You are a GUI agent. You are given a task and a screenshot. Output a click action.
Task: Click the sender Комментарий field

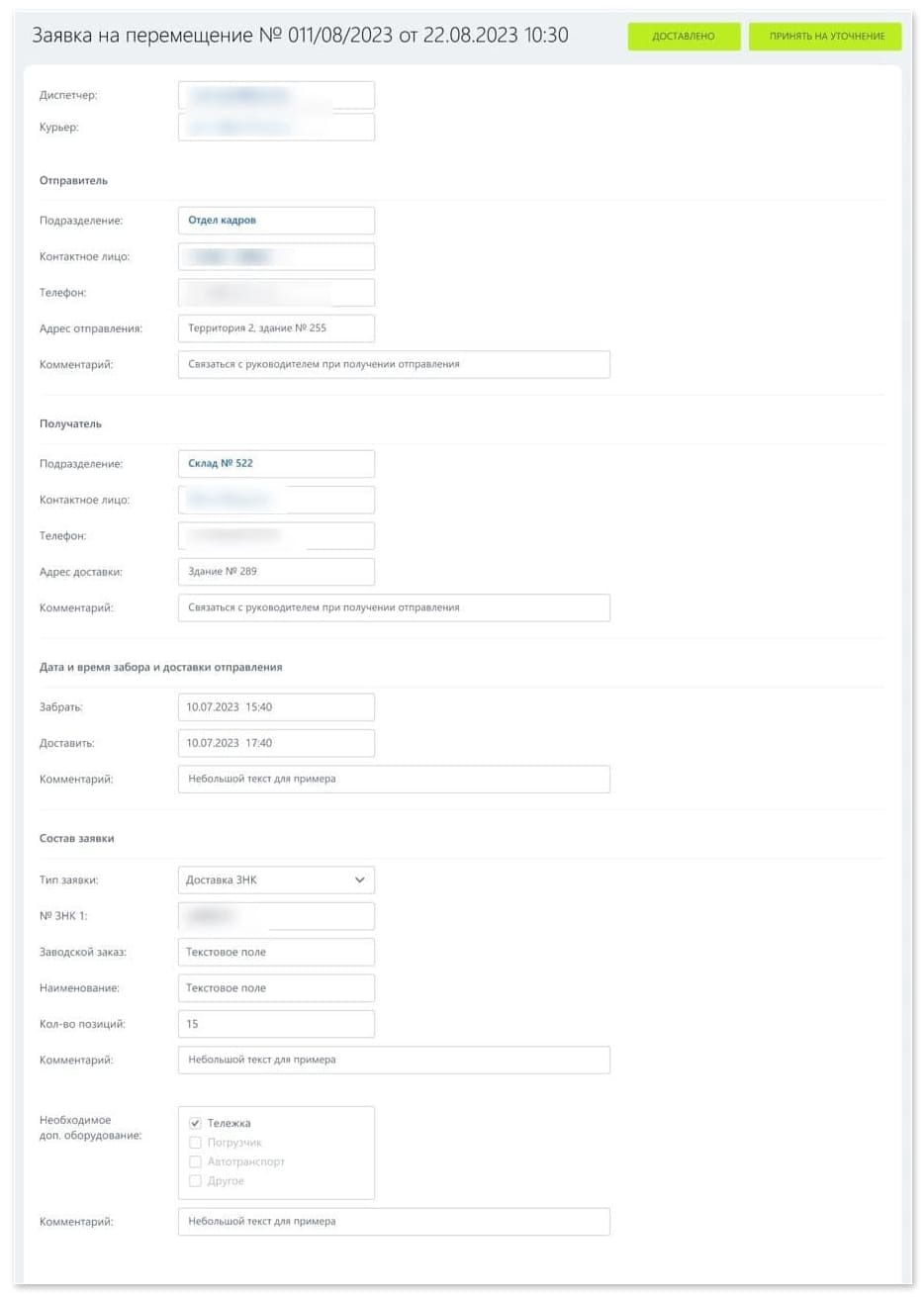(x=394, y=364)
